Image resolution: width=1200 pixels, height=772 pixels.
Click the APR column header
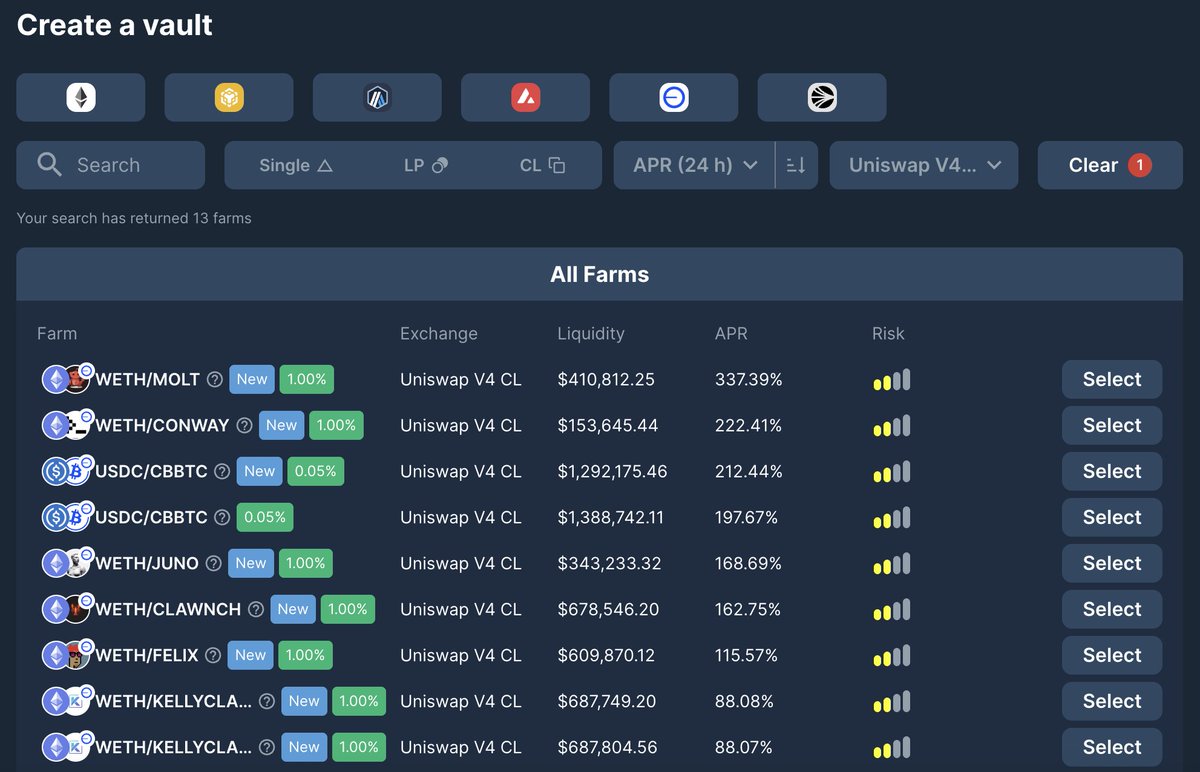coord(731,333)
